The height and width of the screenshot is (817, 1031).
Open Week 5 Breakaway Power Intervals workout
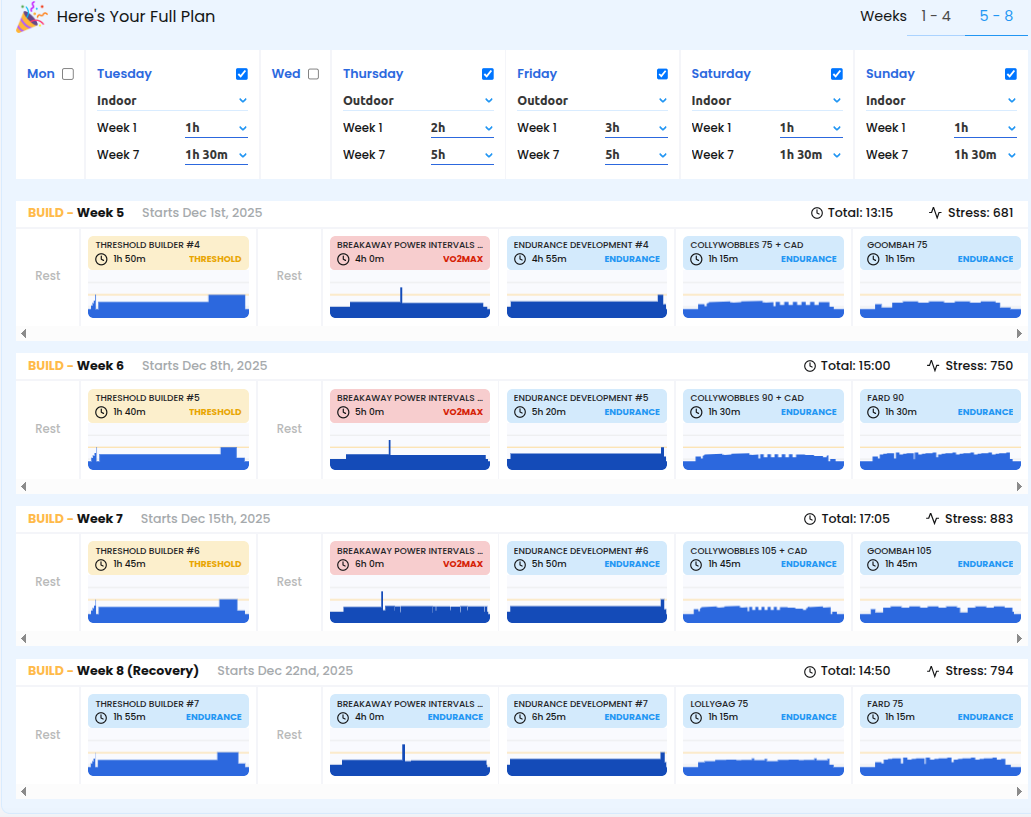click(x=409, y=252)
